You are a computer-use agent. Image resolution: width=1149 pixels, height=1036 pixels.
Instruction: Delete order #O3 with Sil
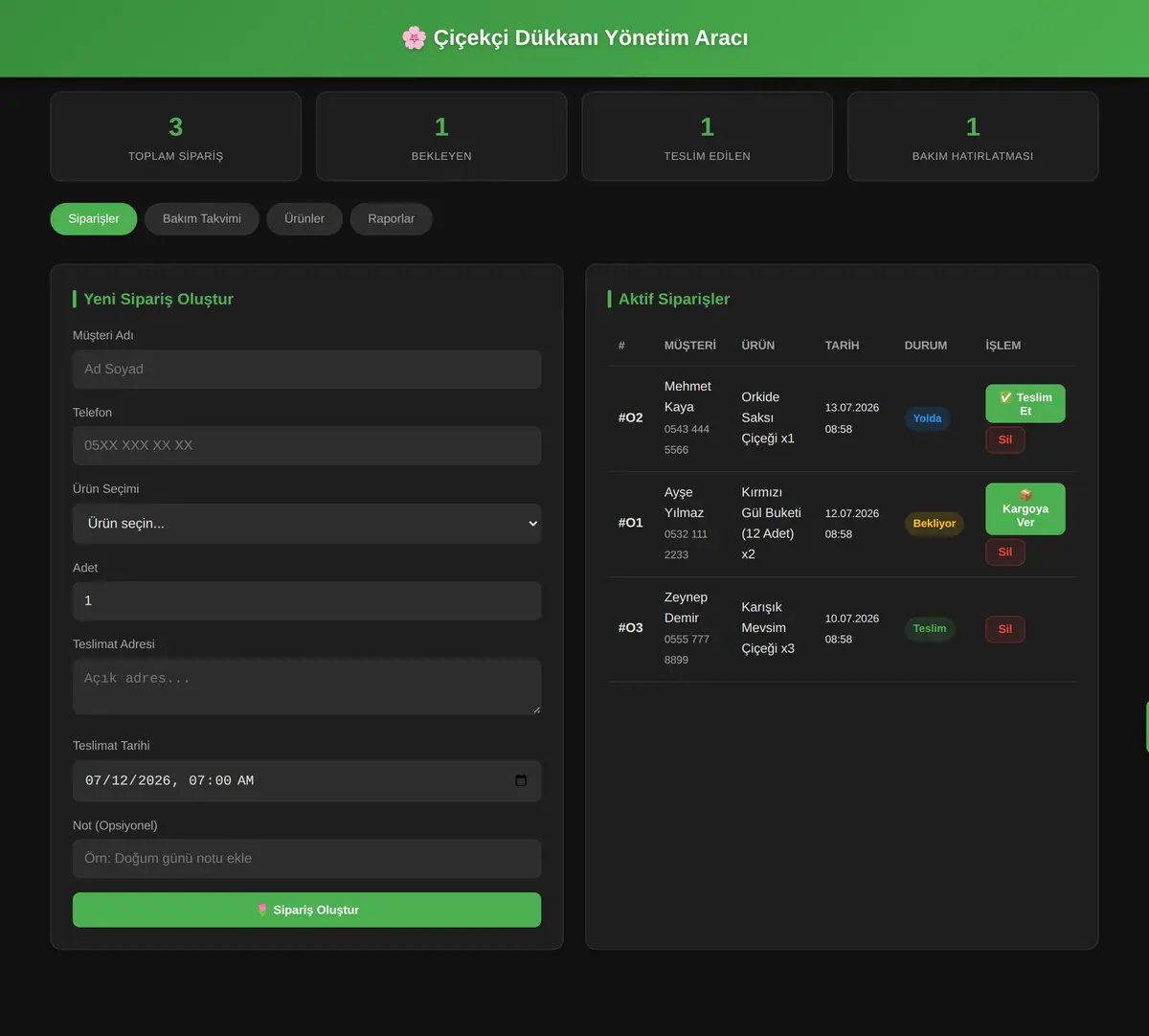point(1005,629)
